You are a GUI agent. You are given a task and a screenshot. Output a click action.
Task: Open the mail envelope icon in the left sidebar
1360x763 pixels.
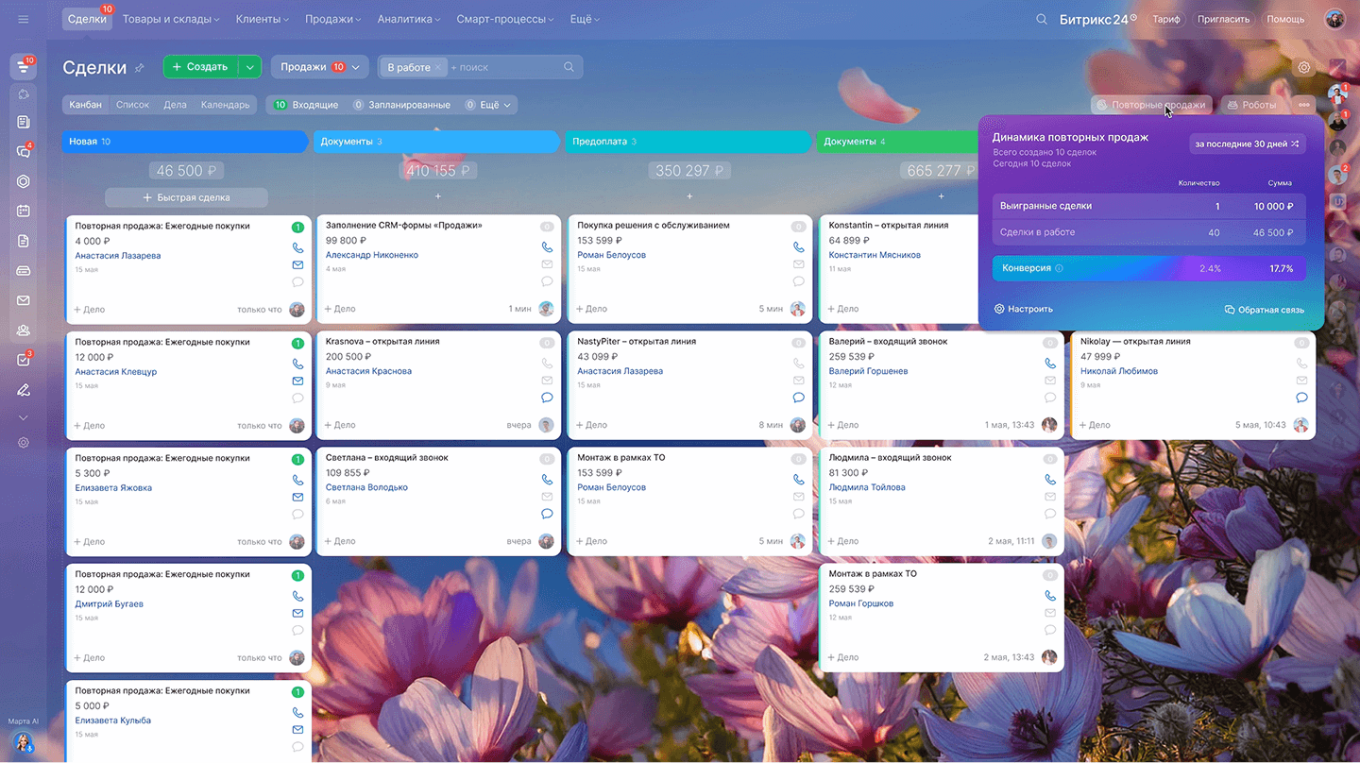tap(23, 300)
